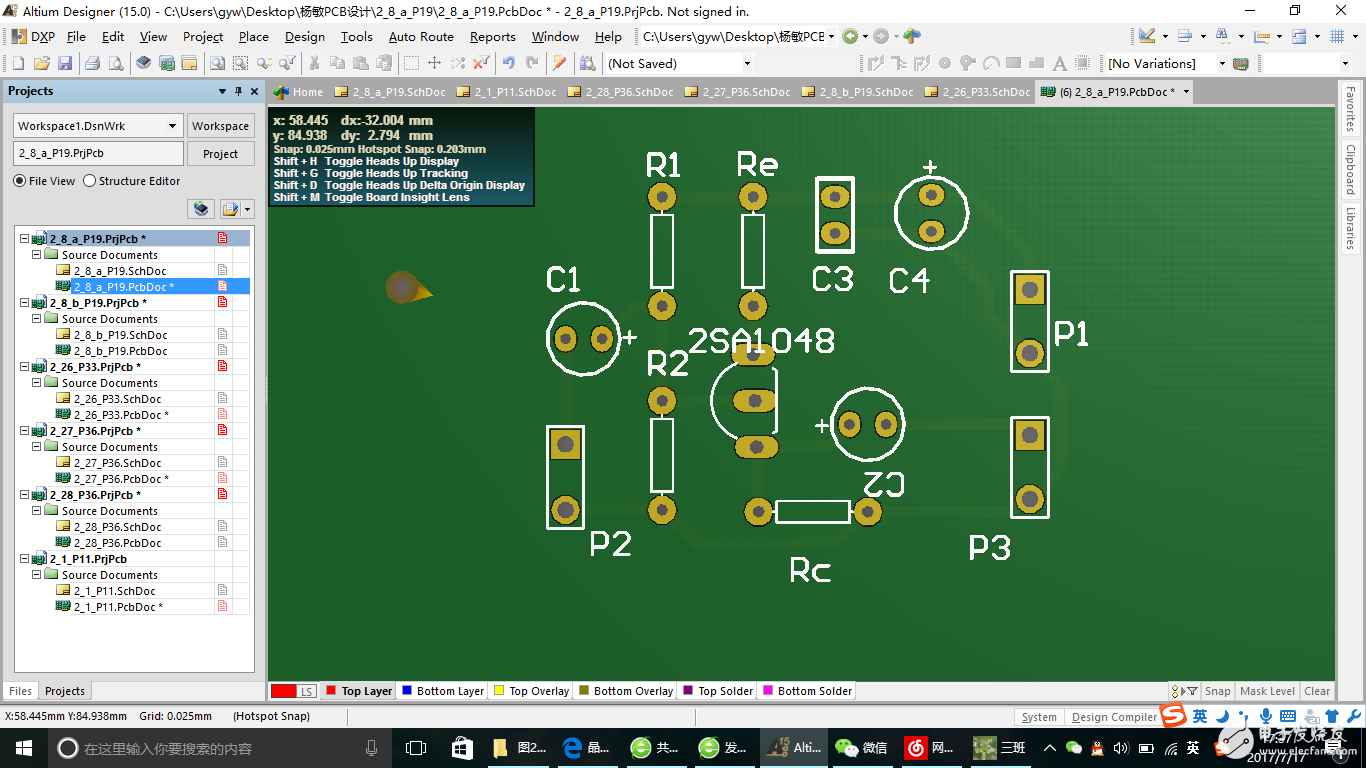Click the Workspace button

pyautogui.click(x=220, y=126)
